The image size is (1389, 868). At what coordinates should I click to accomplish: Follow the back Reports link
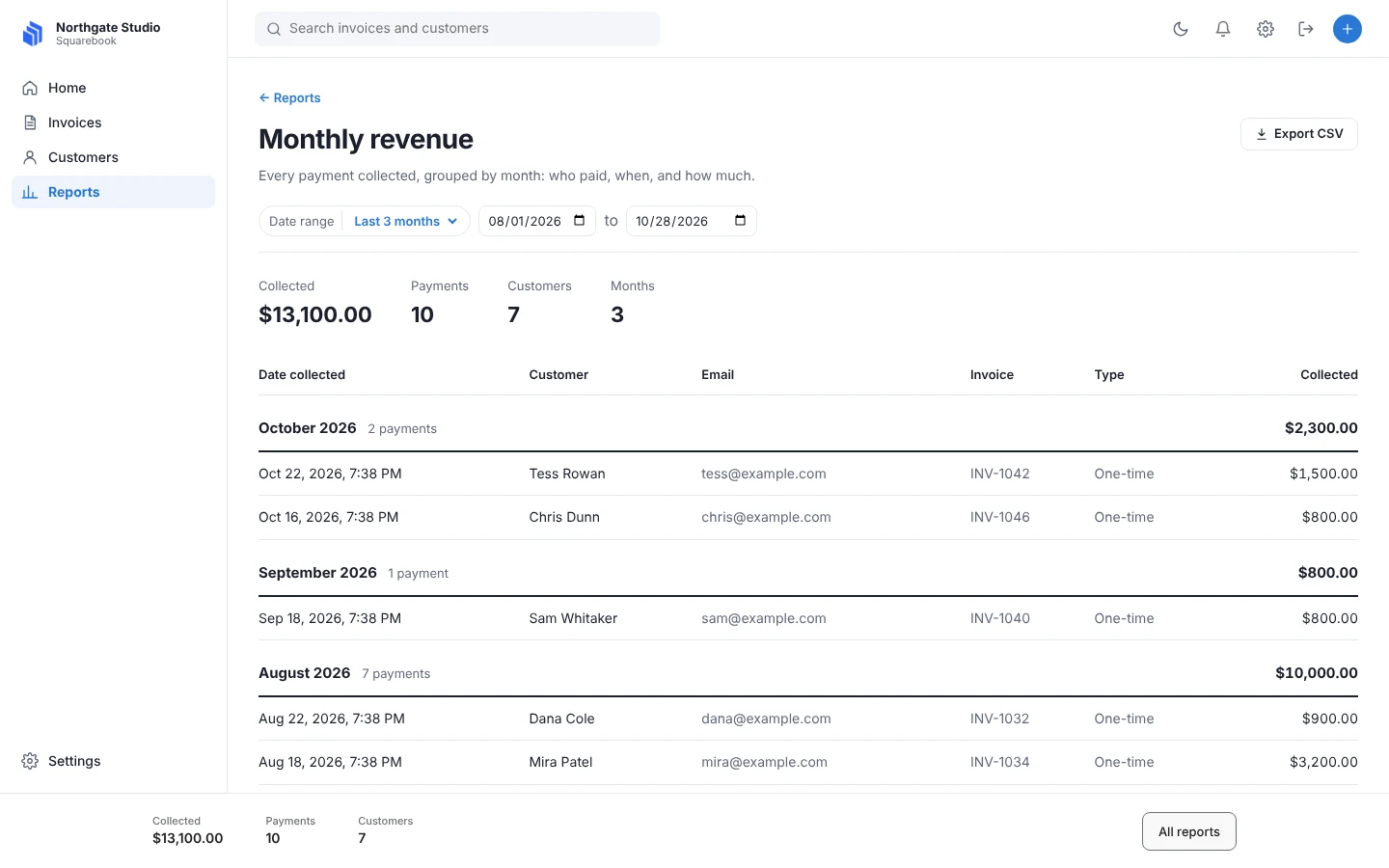pos(289,97)
